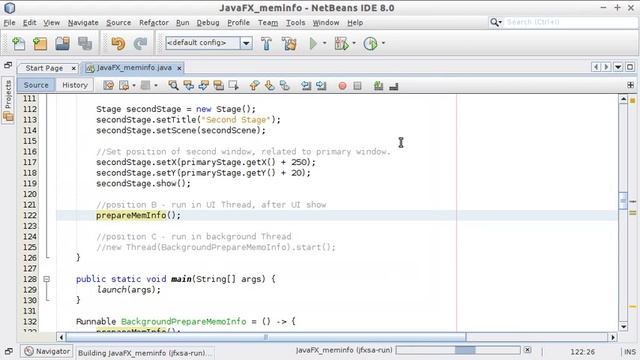The image size is (640, 360).
Task: Toggle Highlight Search icon
Action: tap(218, 85)
